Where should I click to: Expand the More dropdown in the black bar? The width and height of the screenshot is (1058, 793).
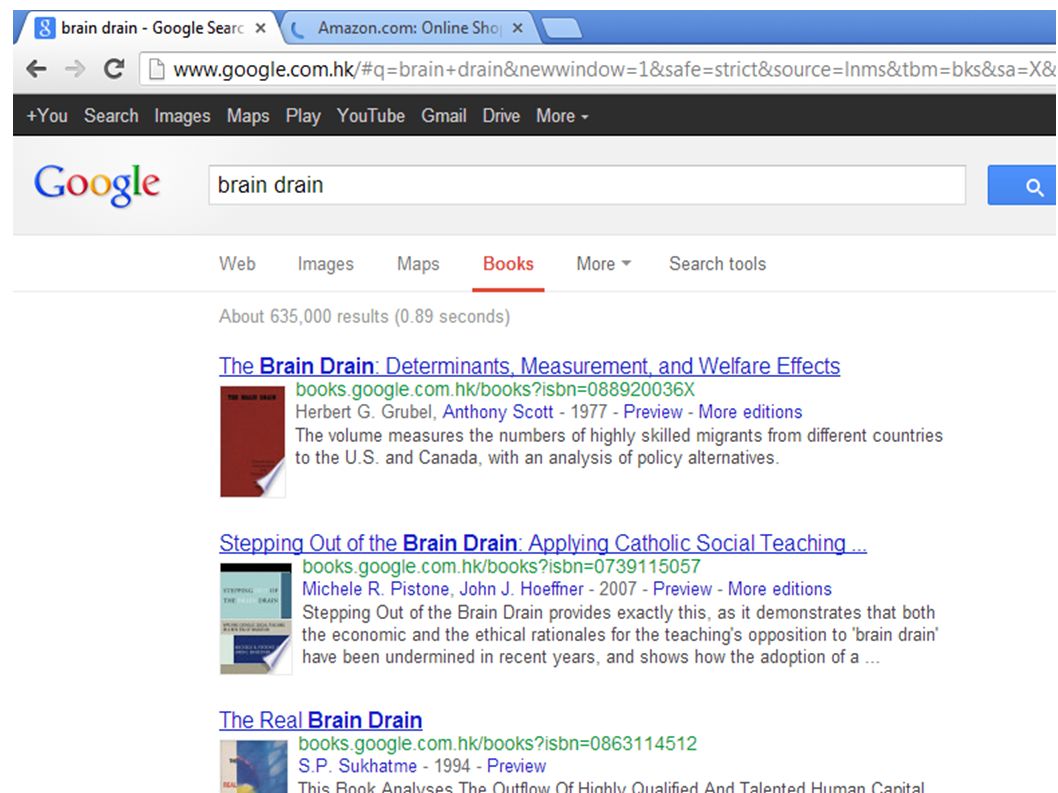562,116
